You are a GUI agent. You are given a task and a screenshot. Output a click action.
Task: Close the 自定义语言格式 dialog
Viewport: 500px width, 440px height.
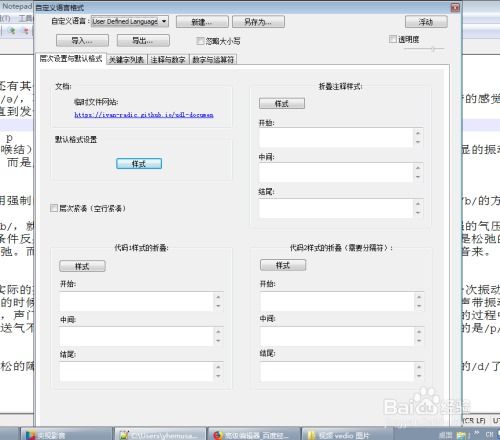tap(455, 8)
